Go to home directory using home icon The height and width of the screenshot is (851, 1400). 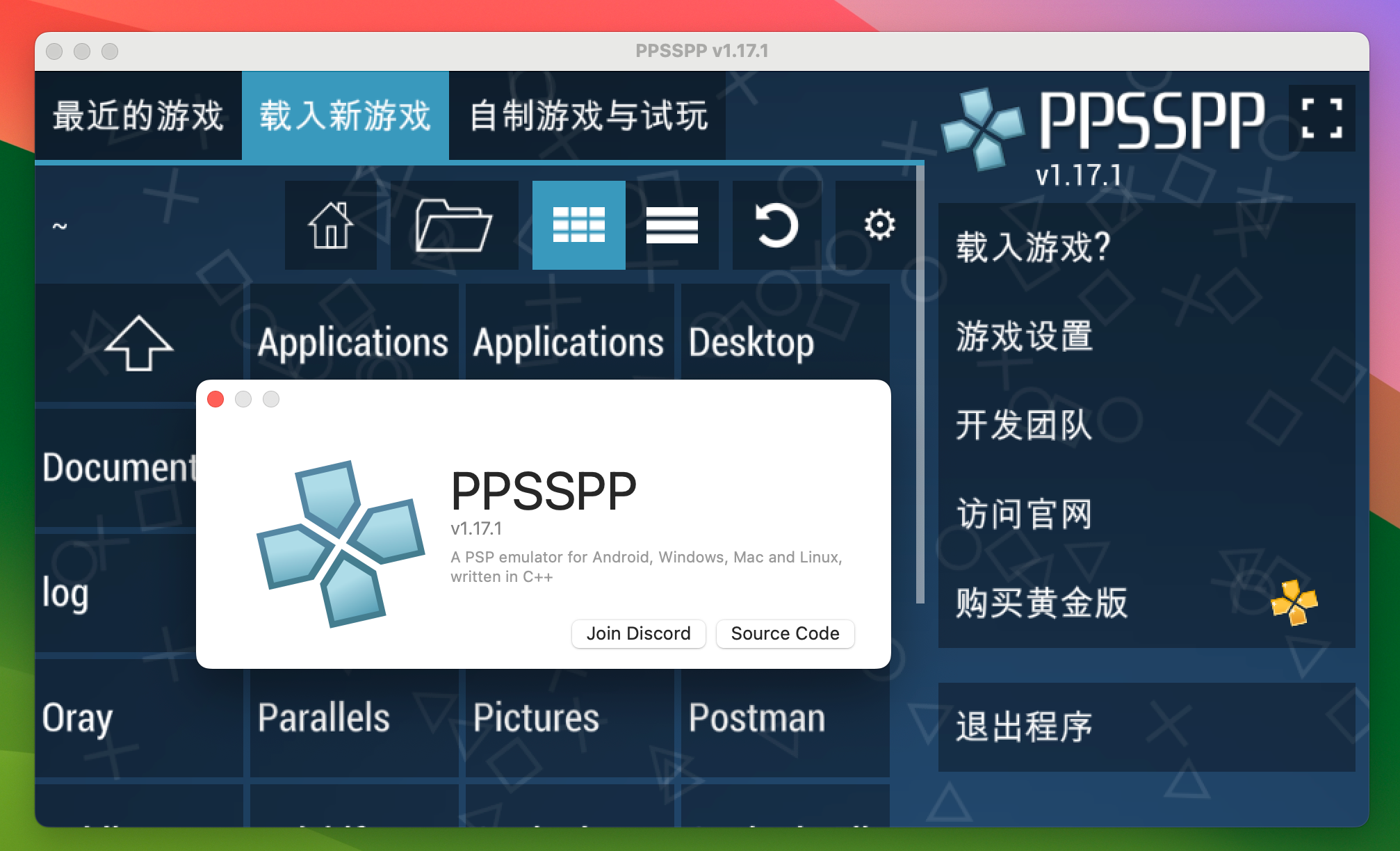(x=331, y=225)
